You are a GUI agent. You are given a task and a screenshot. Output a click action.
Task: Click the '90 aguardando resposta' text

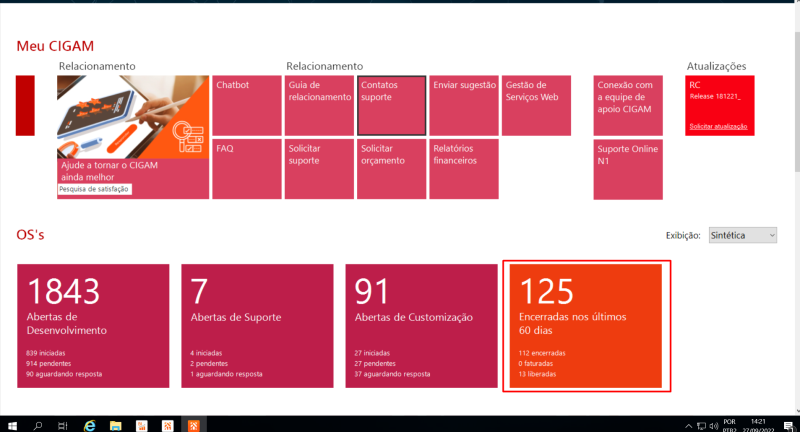pos(64,374)
